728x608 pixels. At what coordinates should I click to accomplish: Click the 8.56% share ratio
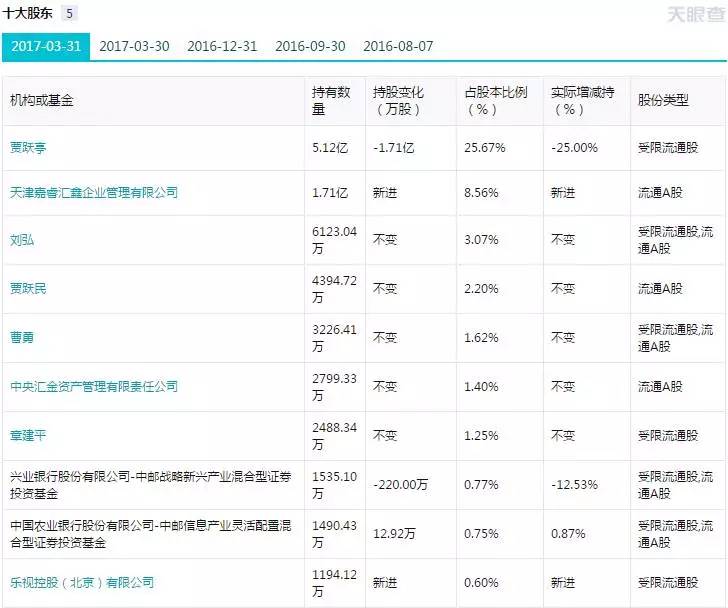pyautogui.click(x=481, y=193)
